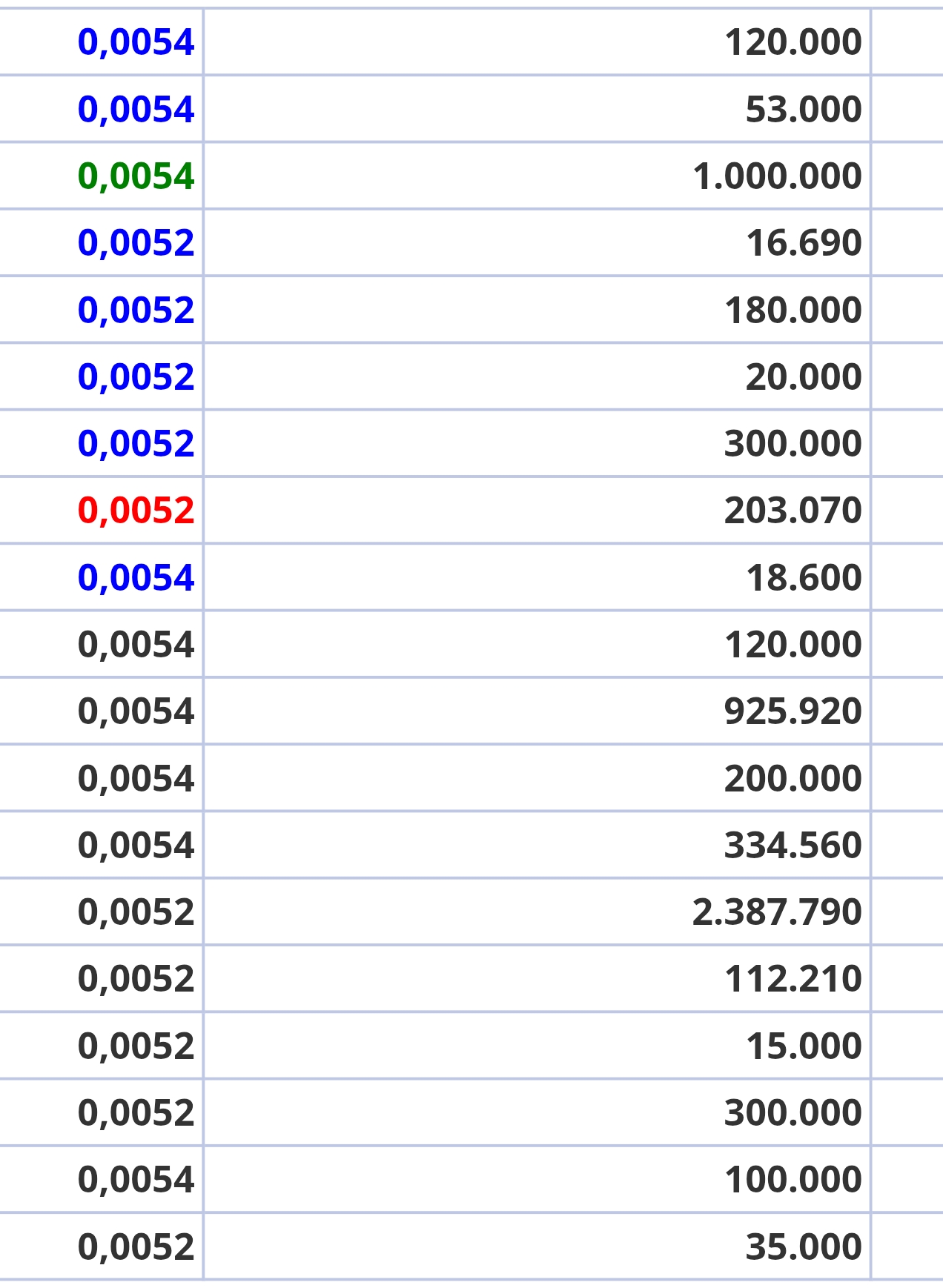Select the 180.000 volume cell
This screenshot has width=943, height=1288.
[793, 310]
